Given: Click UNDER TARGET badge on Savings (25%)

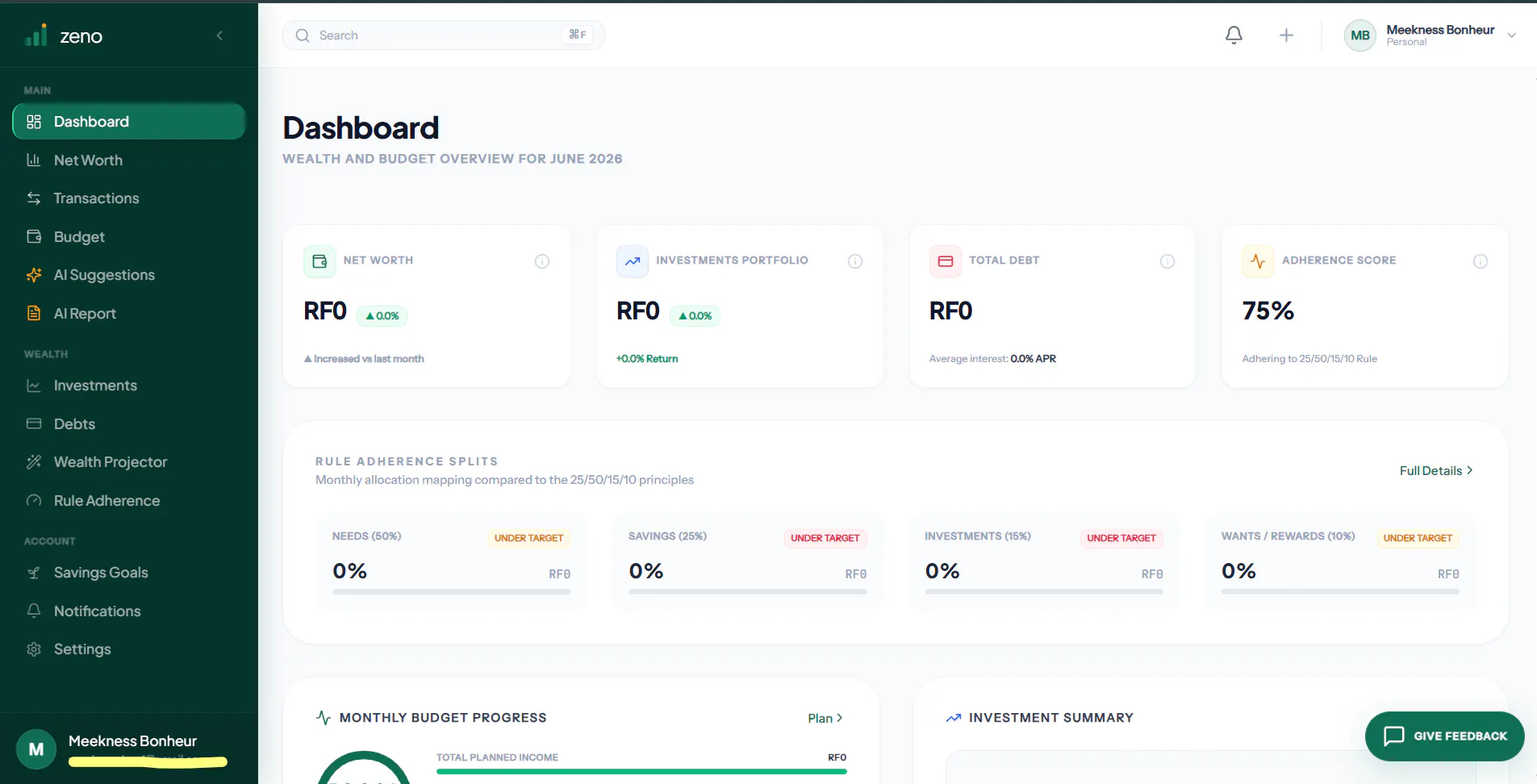Looking at the screenshot, I should tap(825, 538).
